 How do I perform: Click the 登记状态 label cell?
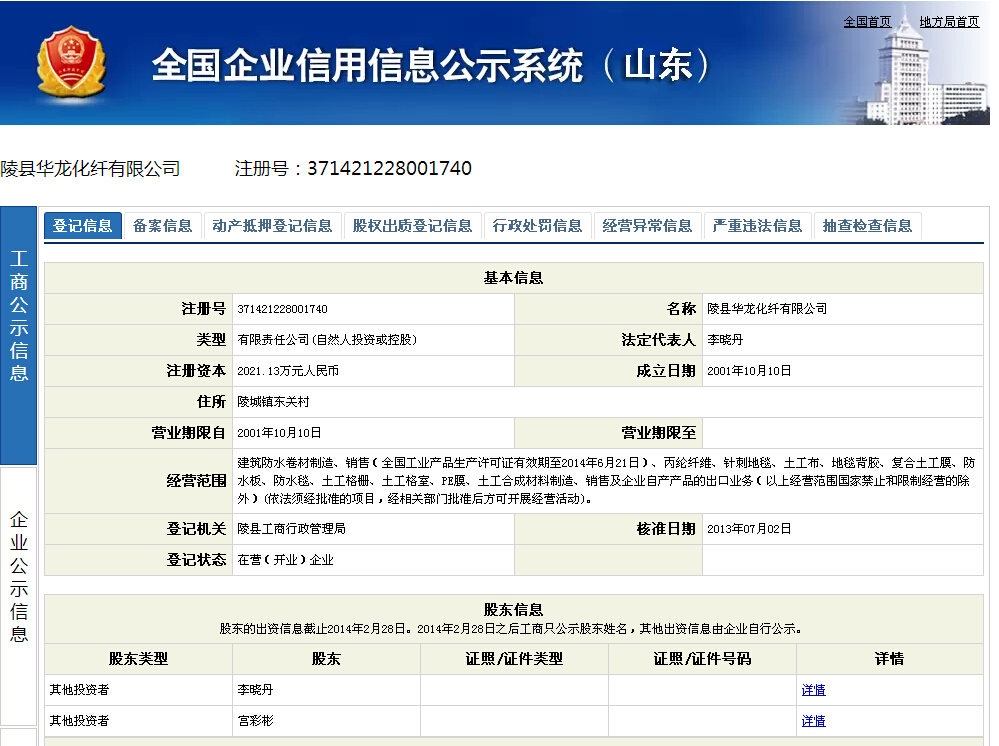pos(138,560)
